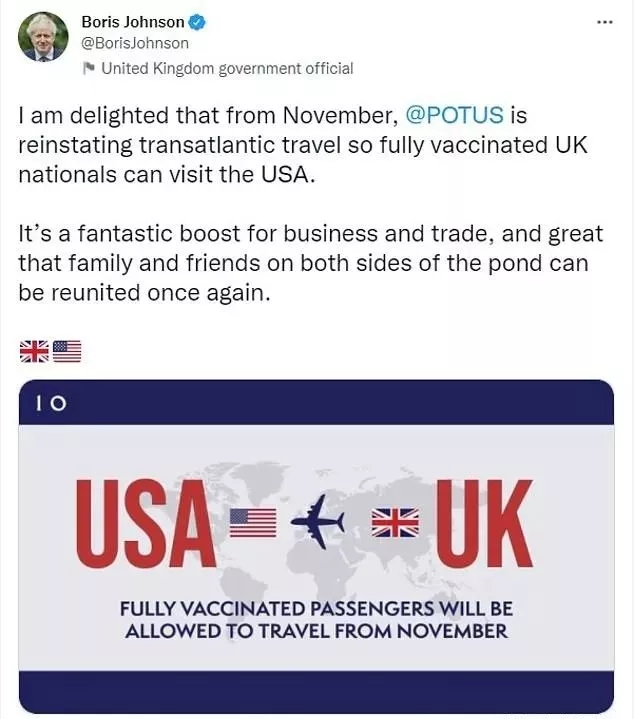
Task: Click the UK flag emoji below tweet text
Action: [x=34, y=351]
